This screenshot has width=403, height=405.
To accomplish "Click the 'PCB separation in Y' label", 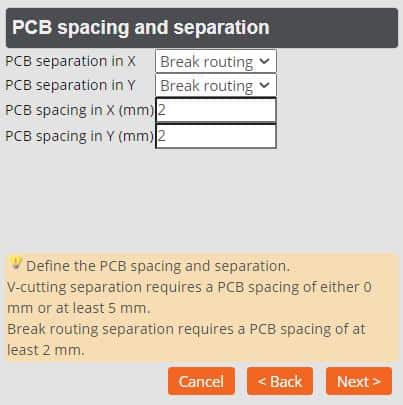I will point(70,85).
